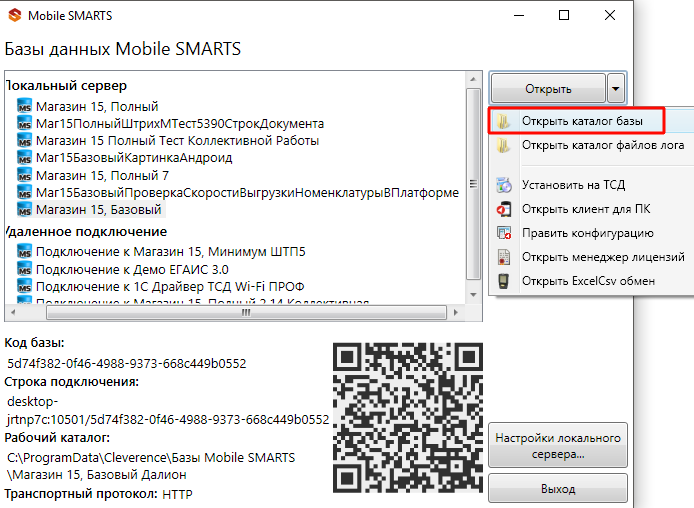The width and height of the screenshot is (694, 508).
Task: Click horizontal scrollbar left arrow
Action: tap(13, 312)
